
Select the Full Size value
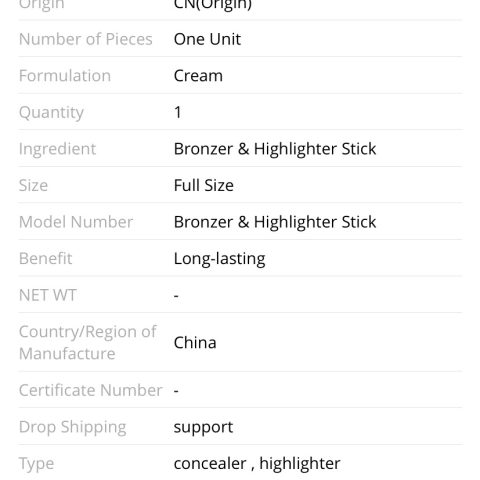pos(204,185)
